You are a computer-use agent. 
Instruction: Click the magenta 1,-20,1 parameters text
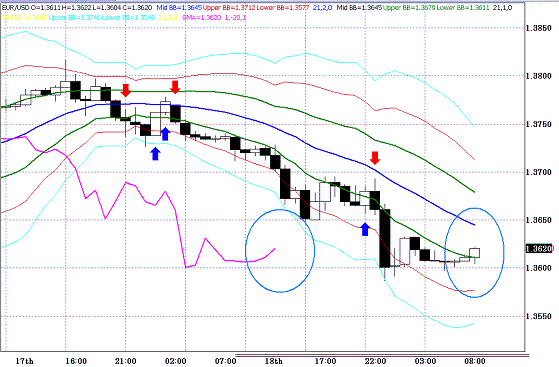(x=236, y=17)
